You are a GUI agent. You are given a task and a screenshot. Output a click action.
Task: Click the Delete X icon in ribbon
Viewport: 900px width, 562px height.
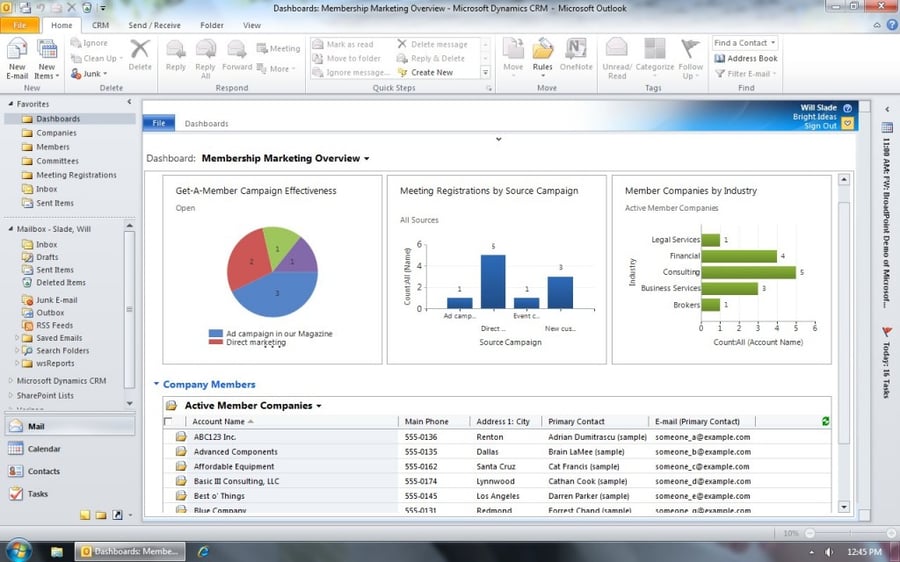[x=139, y=49]
